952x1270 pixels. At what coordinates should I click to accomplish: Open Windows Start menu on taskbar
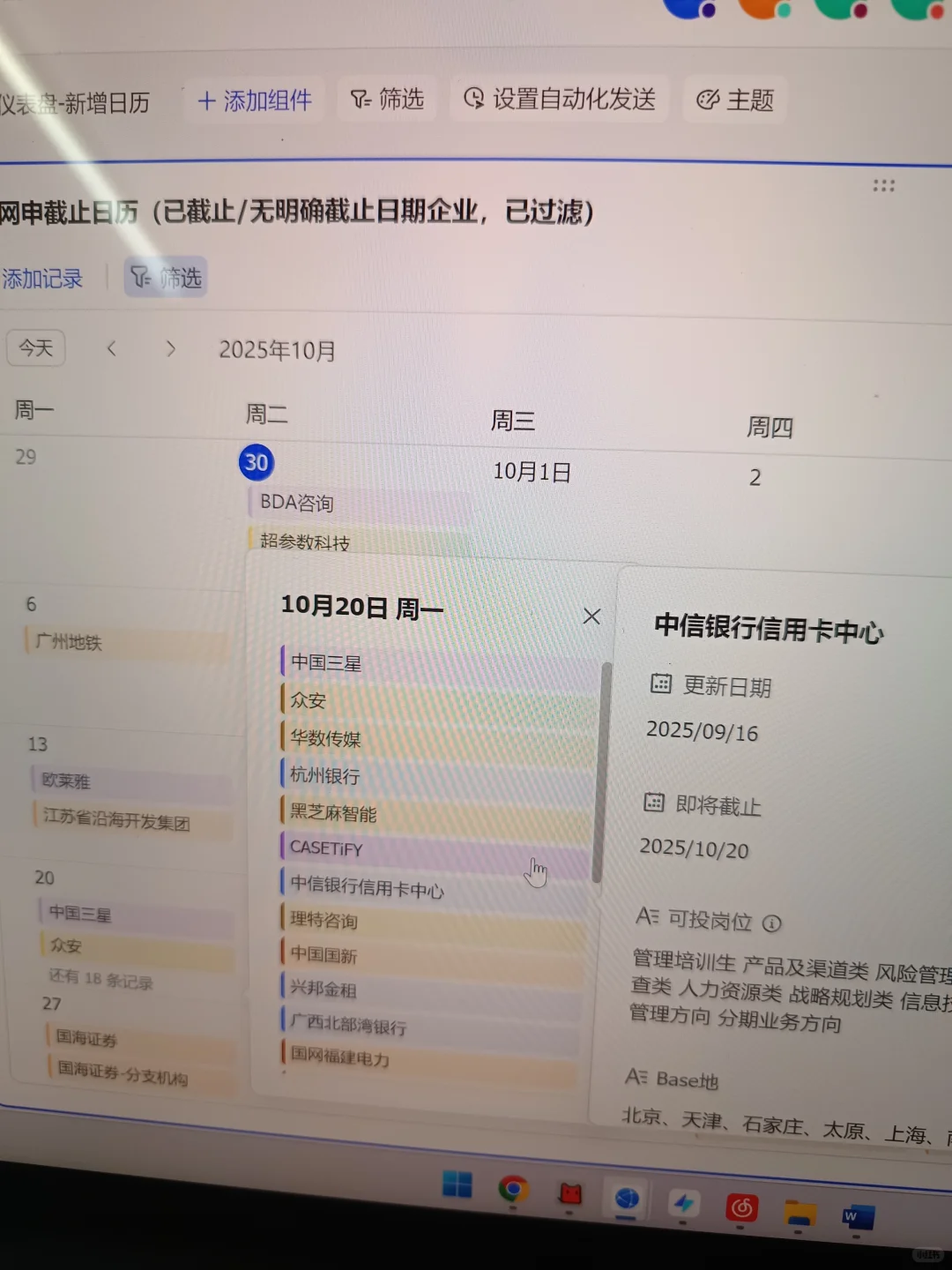click(x=457, y=1184)
